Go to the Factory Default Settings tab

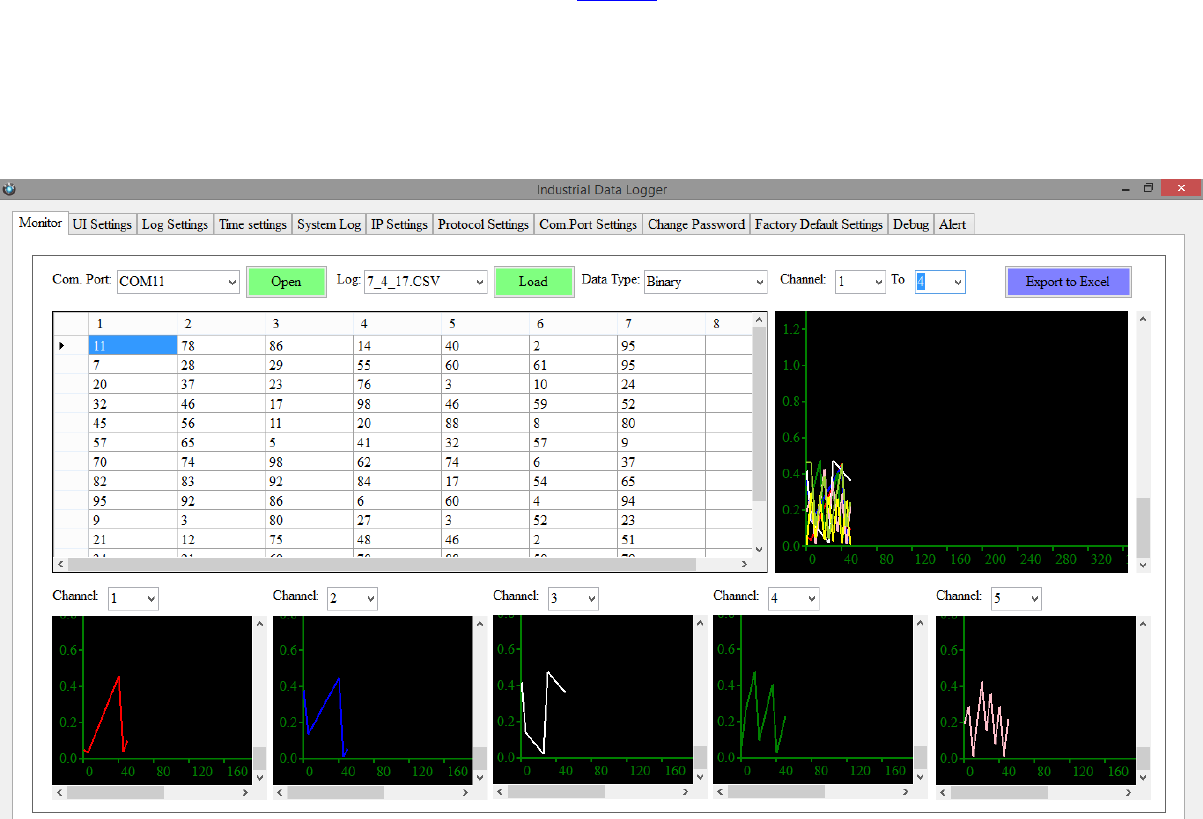(x=818, y=225)
